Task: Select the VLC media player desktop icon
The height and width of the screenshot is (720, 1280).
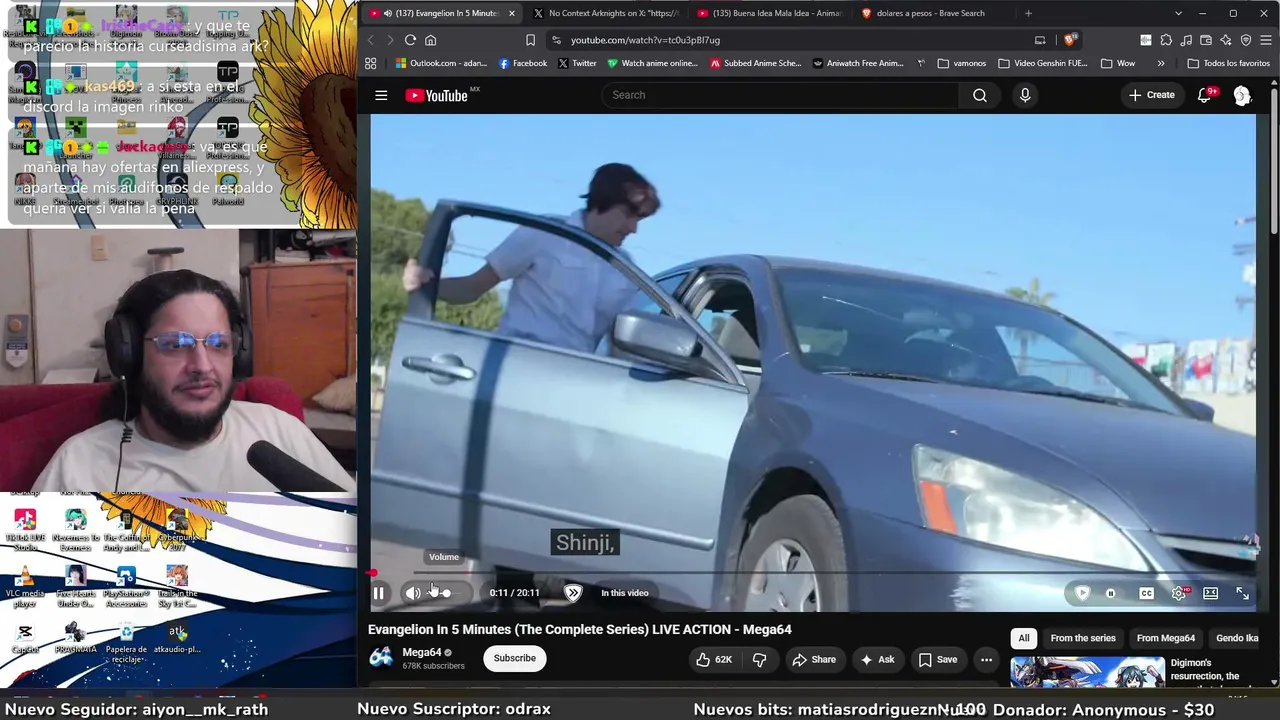Action: (x=25, y=587)
